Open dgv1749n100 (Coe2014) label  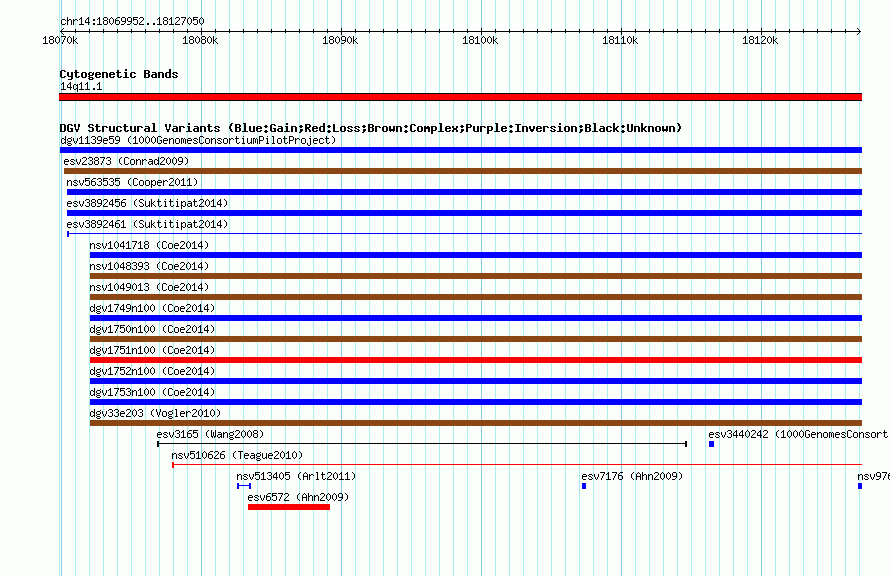tap(152, 308)
